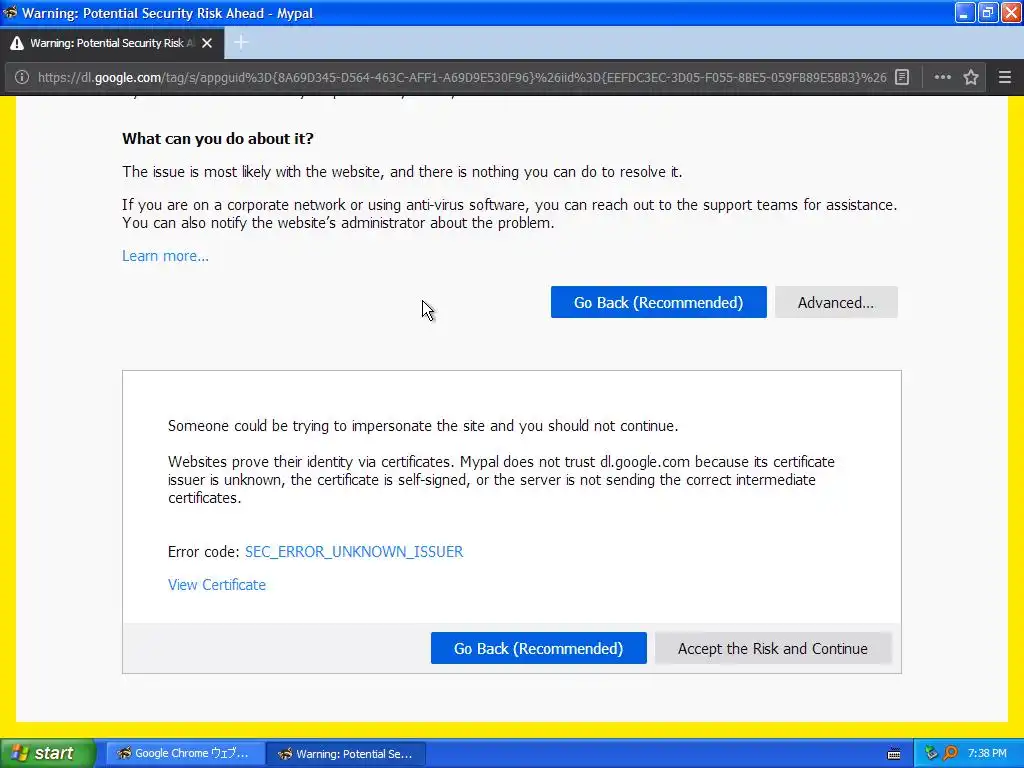Minimize the Mypal browser window
Viewport: 1024px width, 768px height.
(965, 12)
